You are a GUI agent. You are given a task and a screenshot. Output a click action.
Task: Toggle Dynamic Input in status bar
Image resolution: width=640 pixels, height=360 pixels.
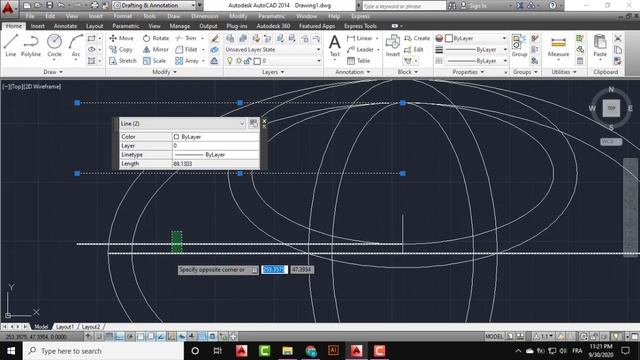(x=182, y=336)
